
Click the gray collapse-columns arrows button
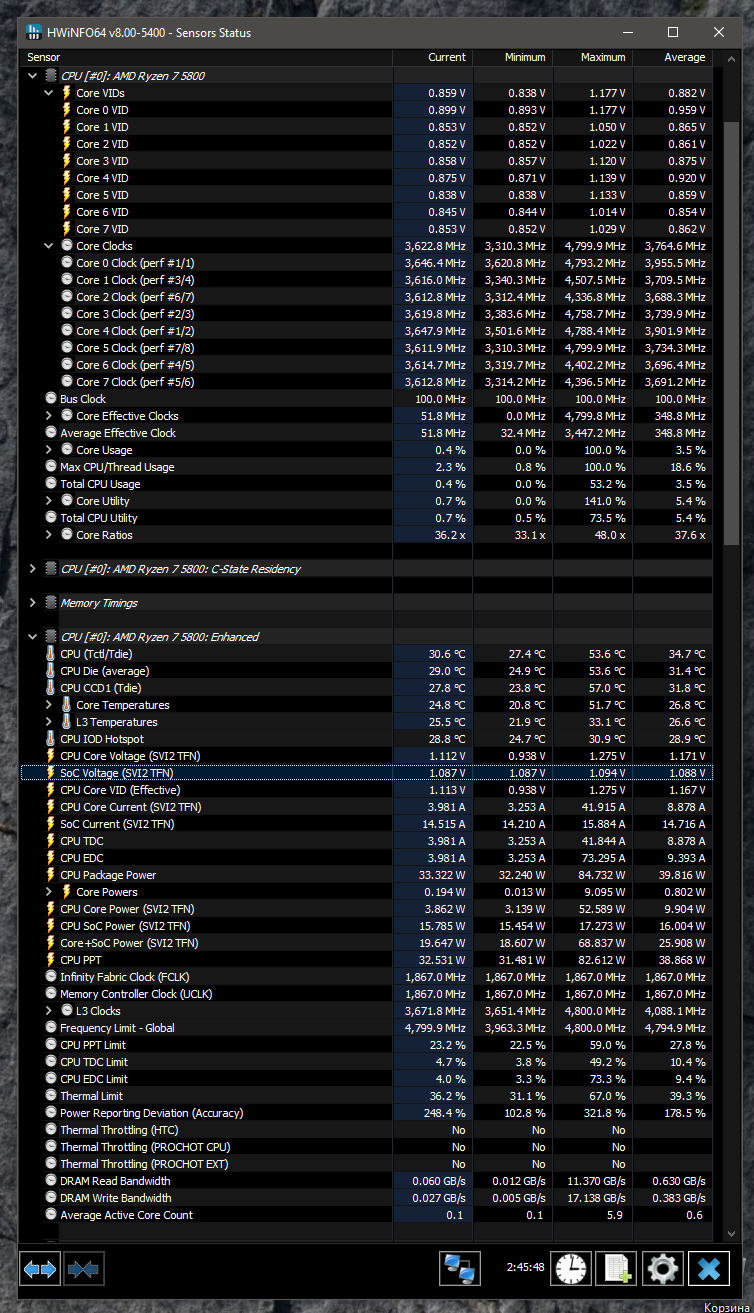click(x=84, y=1269)
